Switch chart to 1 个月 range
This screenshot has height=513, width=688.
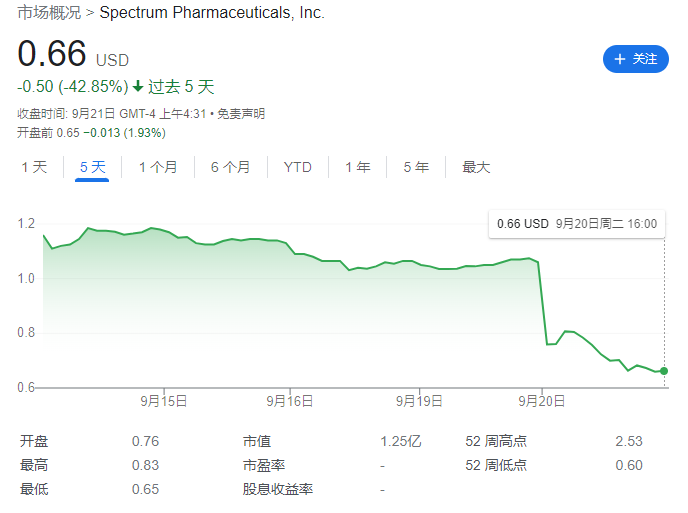point(158,167)
